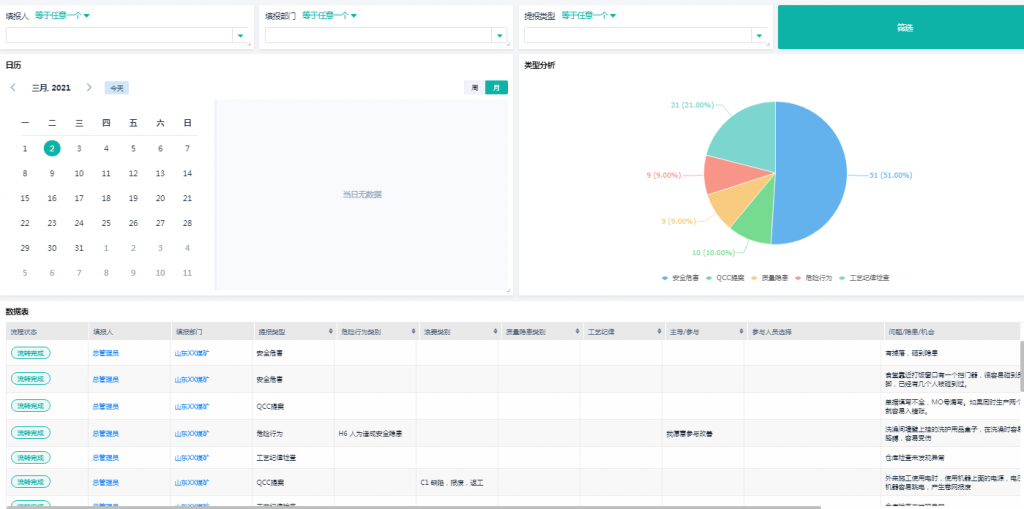
Task: Click the 筛选 filter button
Action: 901,27
